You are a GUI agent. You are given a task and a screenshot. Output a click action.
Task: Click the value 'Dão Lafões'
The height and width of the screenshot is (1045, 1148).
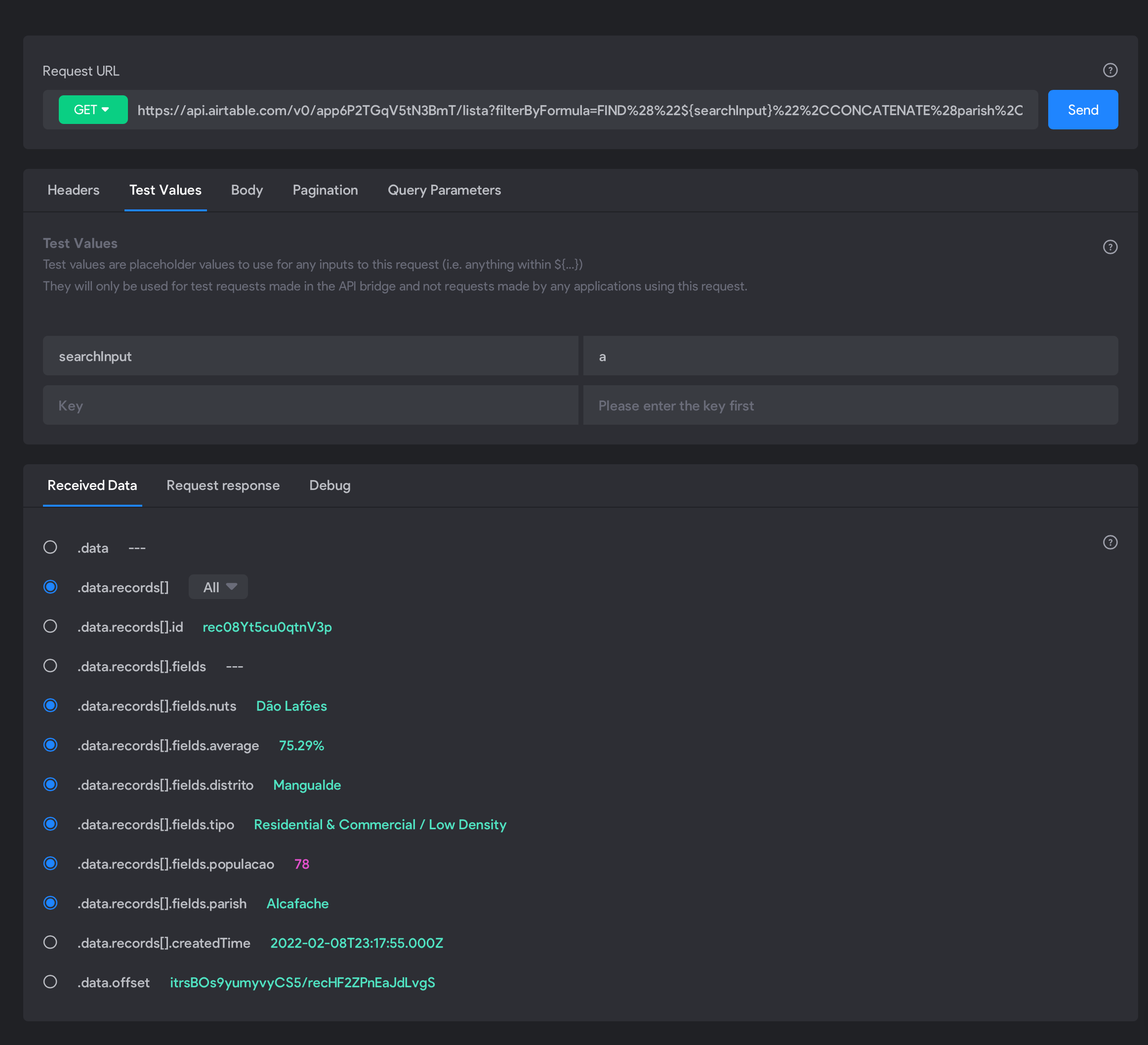click(291, 706)
